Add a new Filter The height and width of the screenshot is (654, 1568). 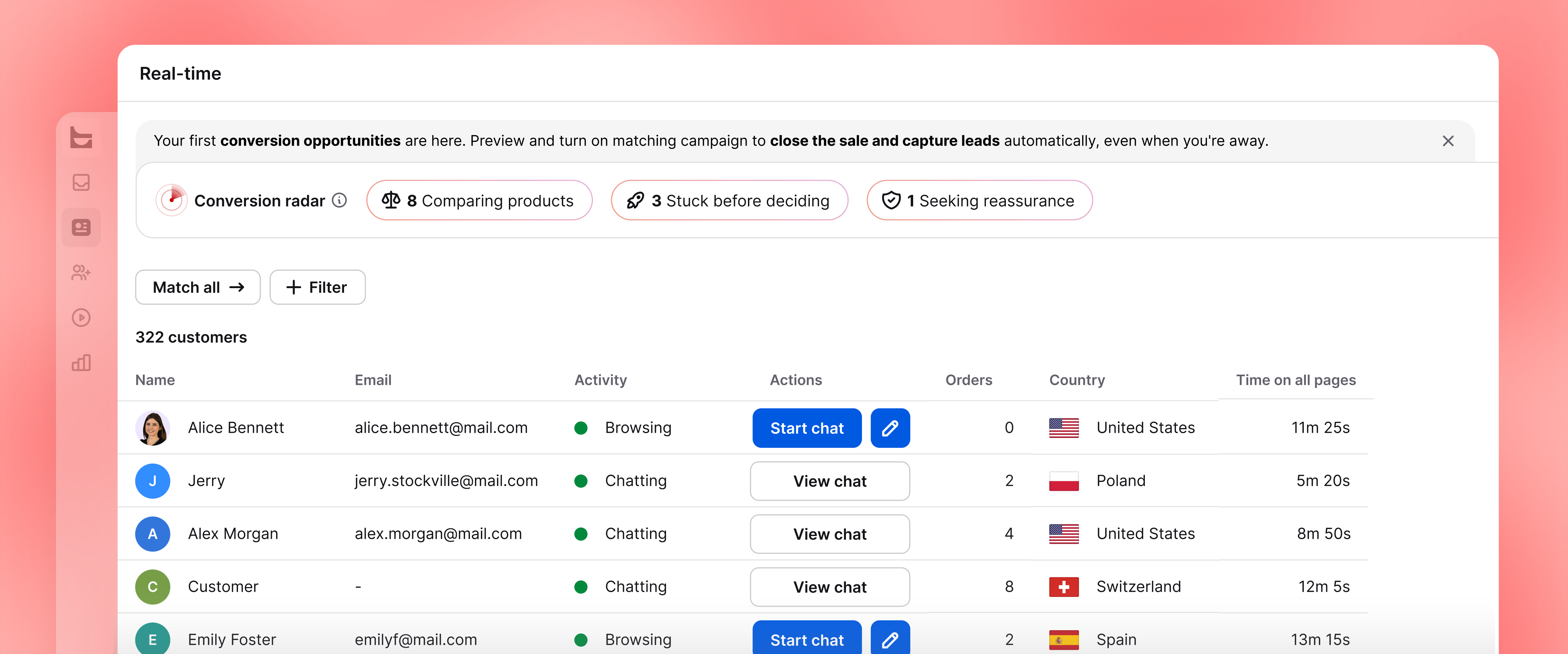[317, 287]
